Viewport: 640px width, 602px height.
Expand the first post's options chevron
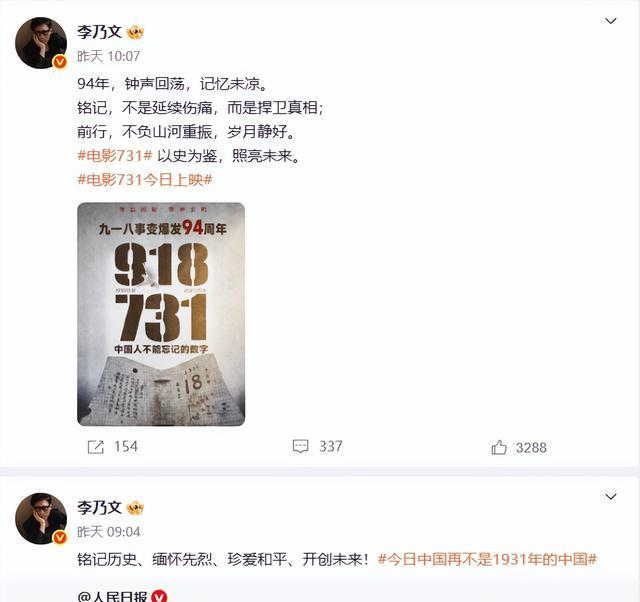pos(611,21)
